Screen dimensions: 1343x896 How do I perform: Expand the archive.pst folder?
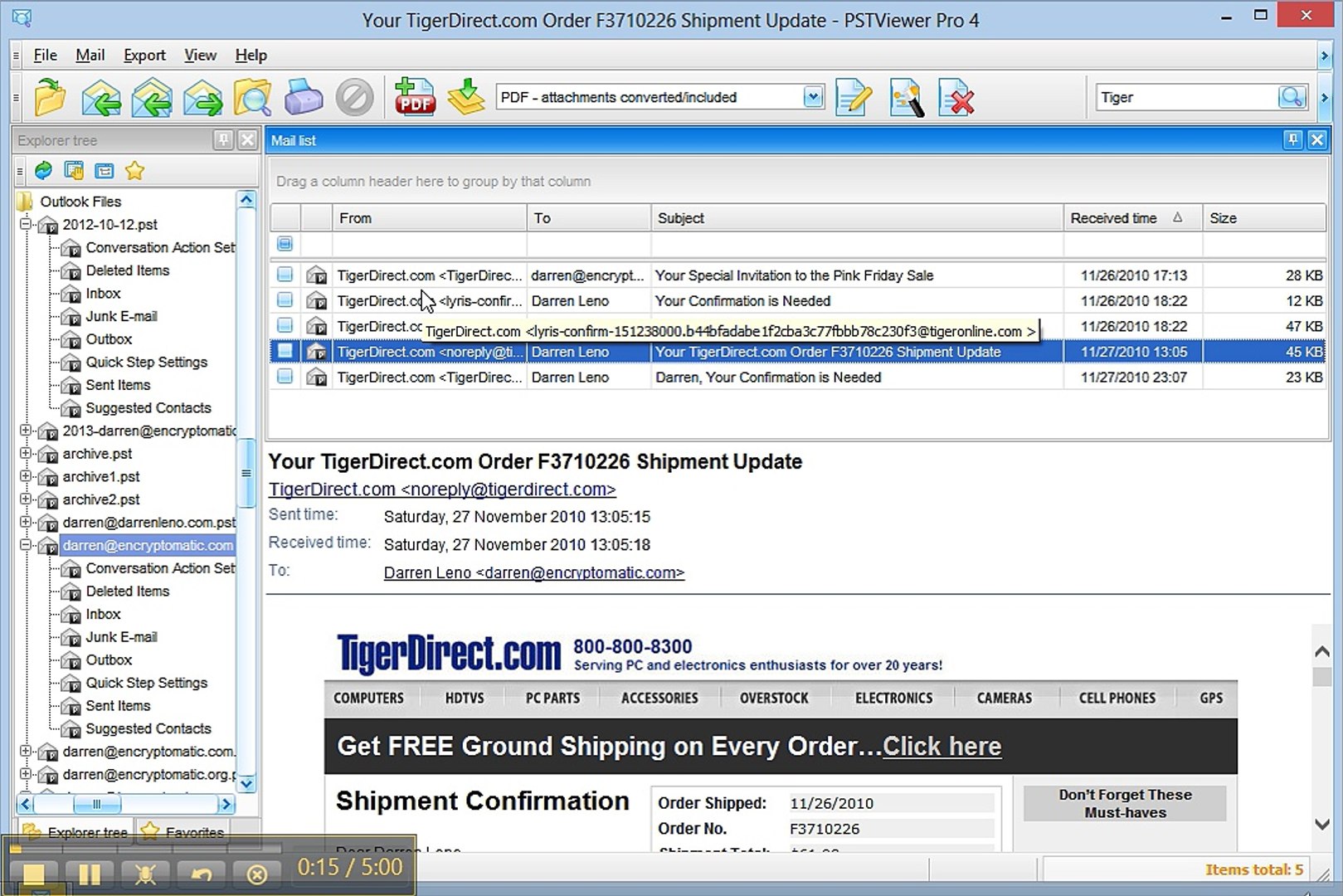(24, 454)
